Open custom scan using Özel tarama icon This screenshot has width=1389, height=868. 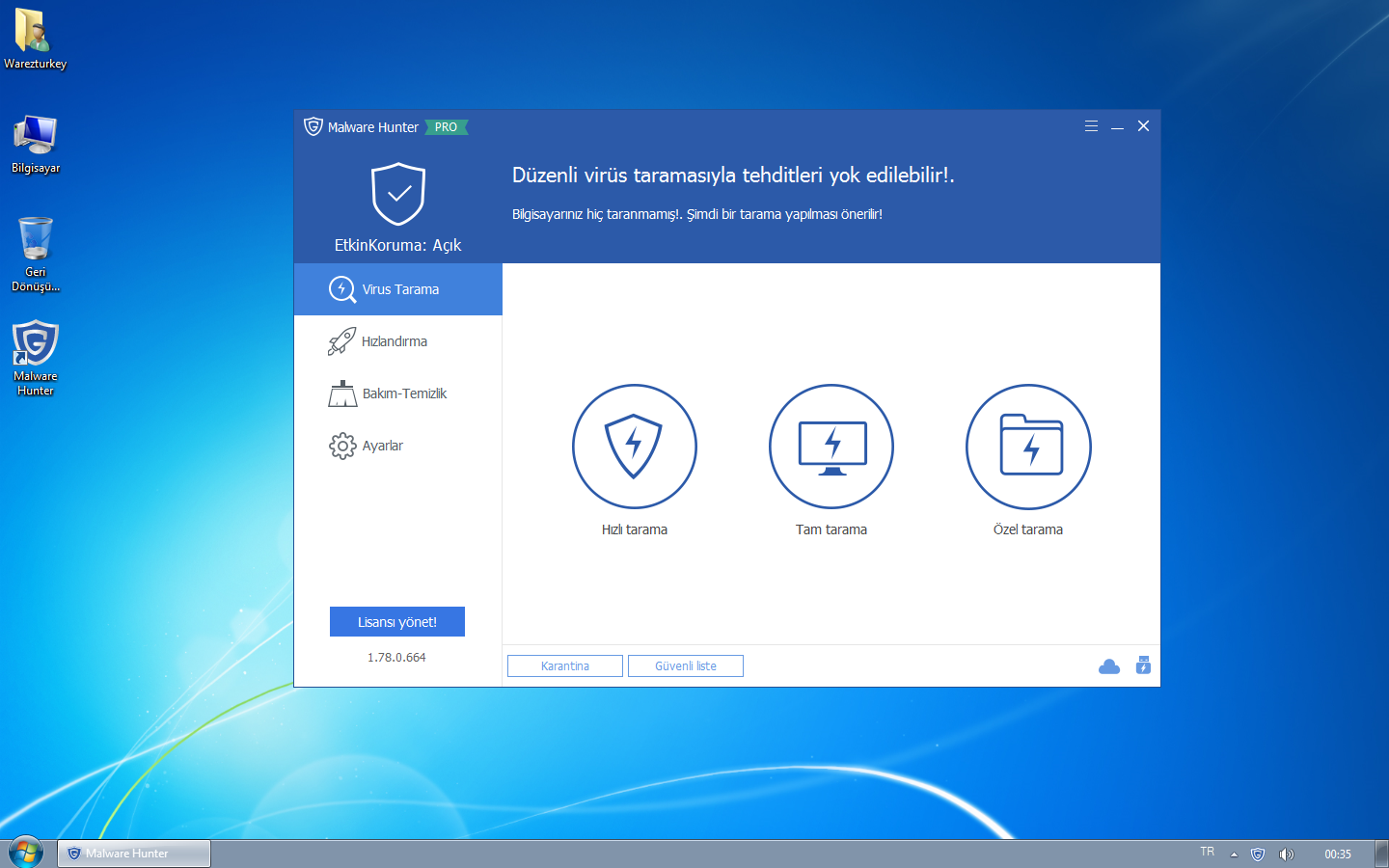coord(1028,447)
